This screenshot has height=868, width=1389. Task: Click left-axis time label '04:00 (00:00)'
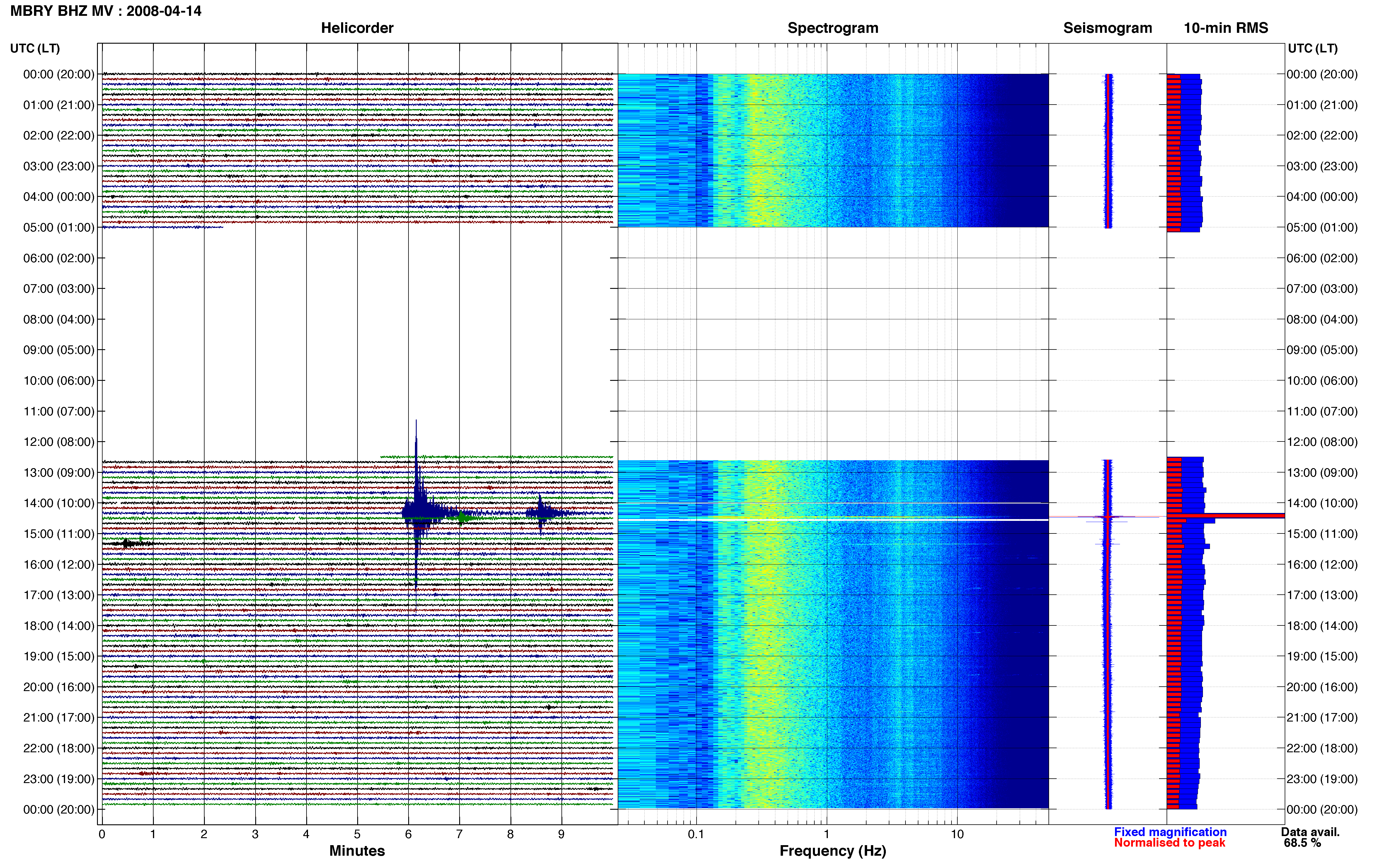[x=59, y=197]
